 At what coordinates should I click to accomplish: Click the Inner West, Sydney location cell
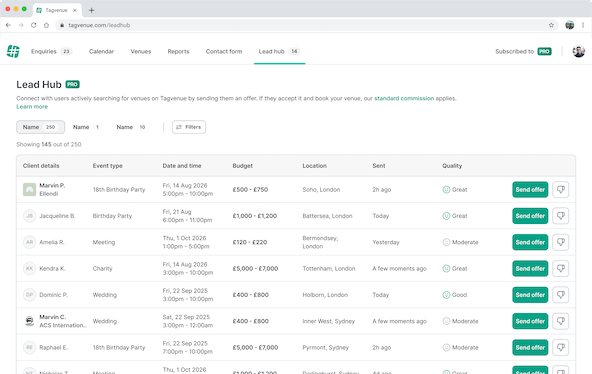point(328,321)
